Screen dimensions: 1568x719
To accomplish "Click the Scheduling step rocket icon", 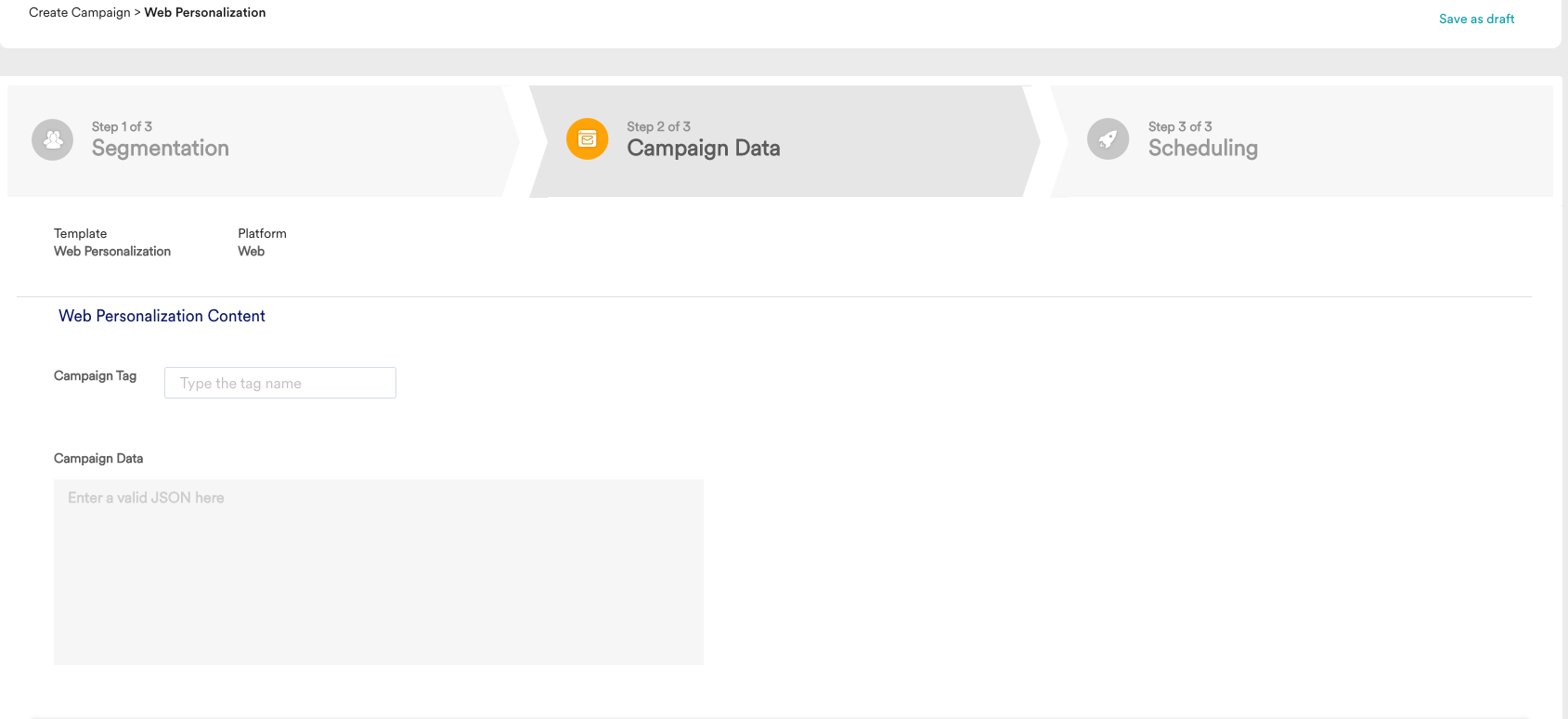I will (x=1108, y=139).
